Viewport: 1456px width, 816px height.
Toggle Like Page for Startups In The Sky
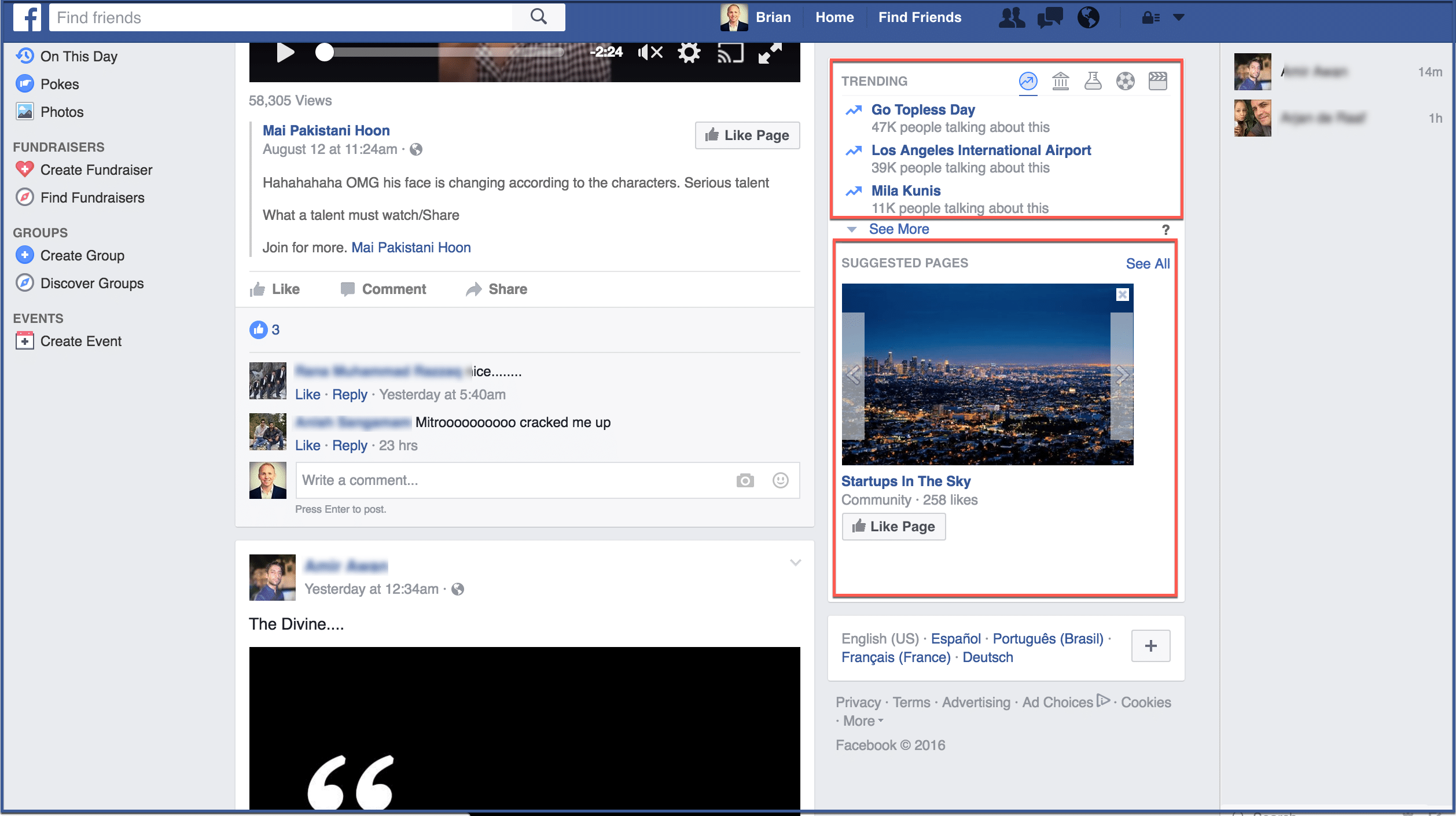(893, 526)
